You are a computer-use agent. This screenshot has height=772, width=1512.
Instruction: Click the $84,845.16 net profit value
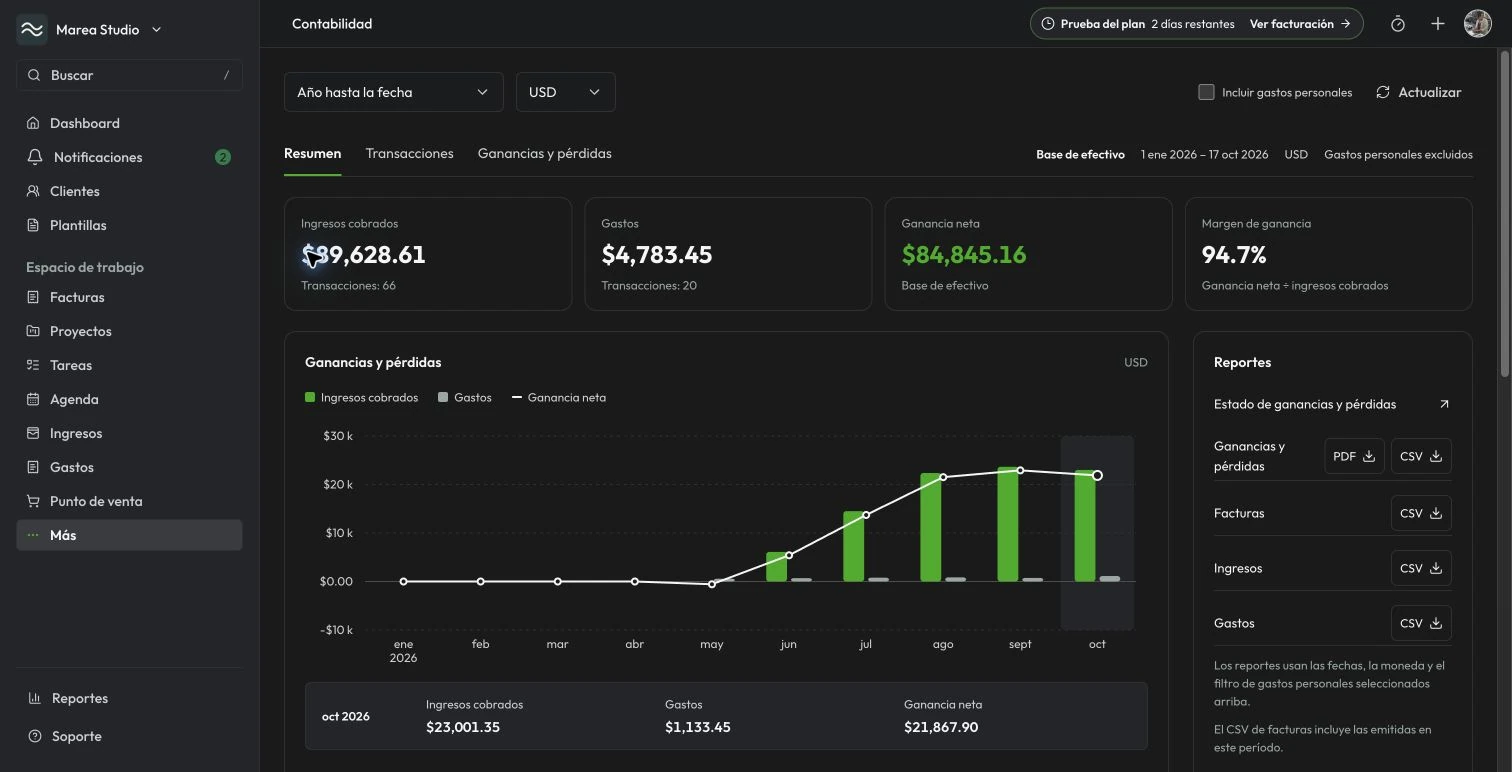pos(964,255)
